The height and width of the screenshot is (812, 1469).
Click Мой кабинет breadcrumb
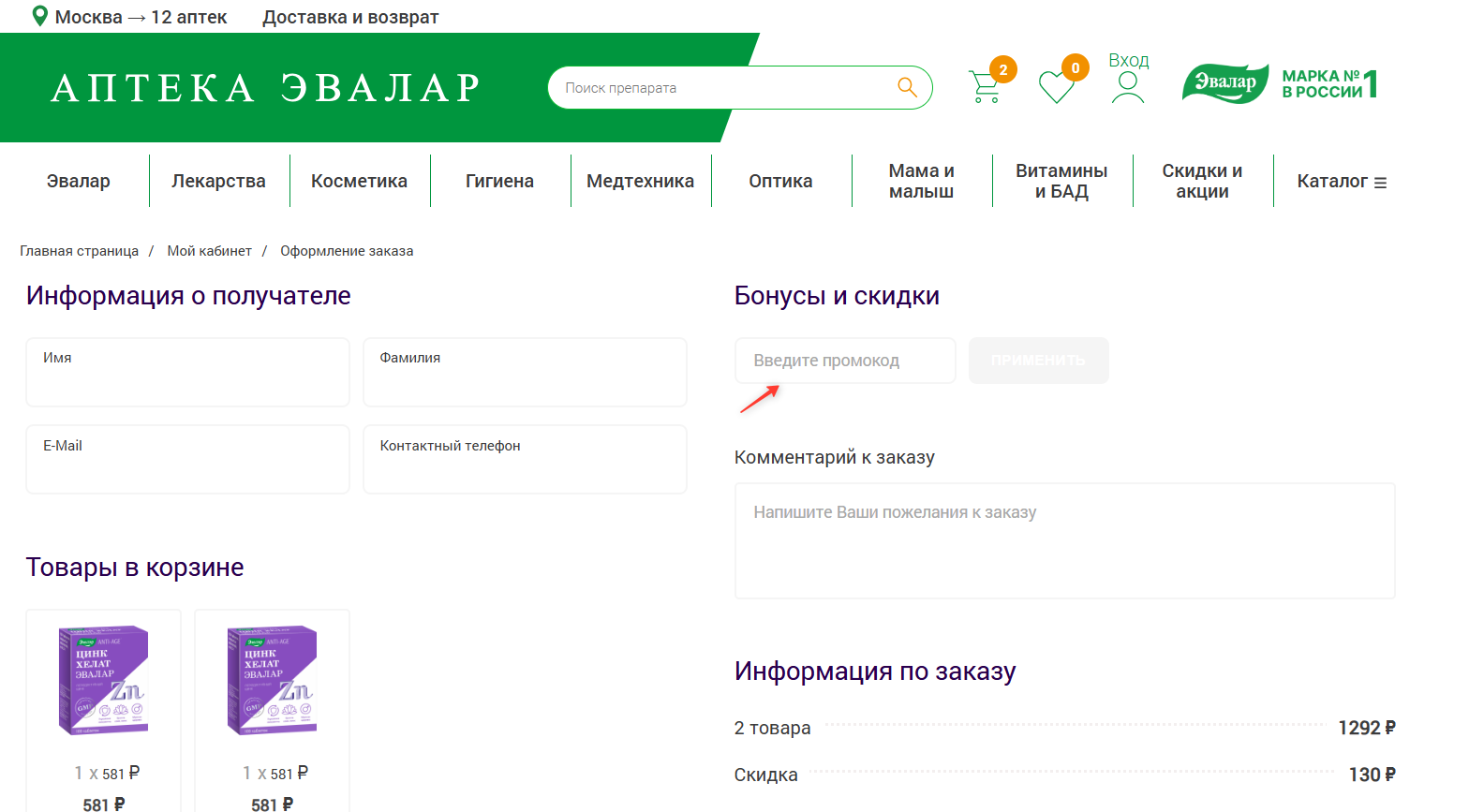209,251
